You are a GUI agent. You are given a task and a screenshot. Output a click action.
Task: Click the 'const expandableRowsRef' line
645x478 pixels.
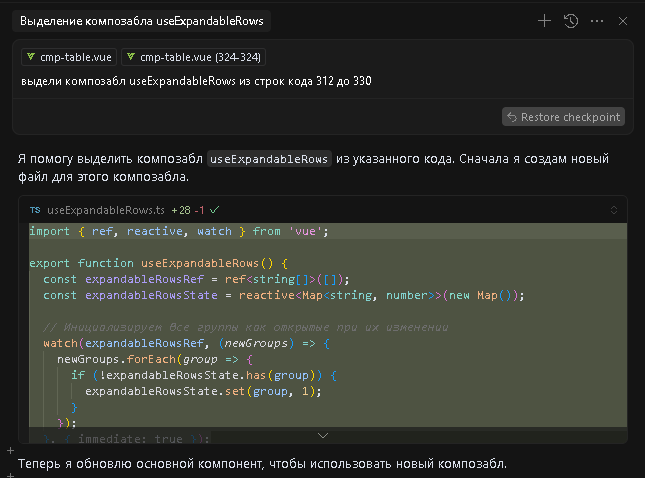tap(196, 279)
